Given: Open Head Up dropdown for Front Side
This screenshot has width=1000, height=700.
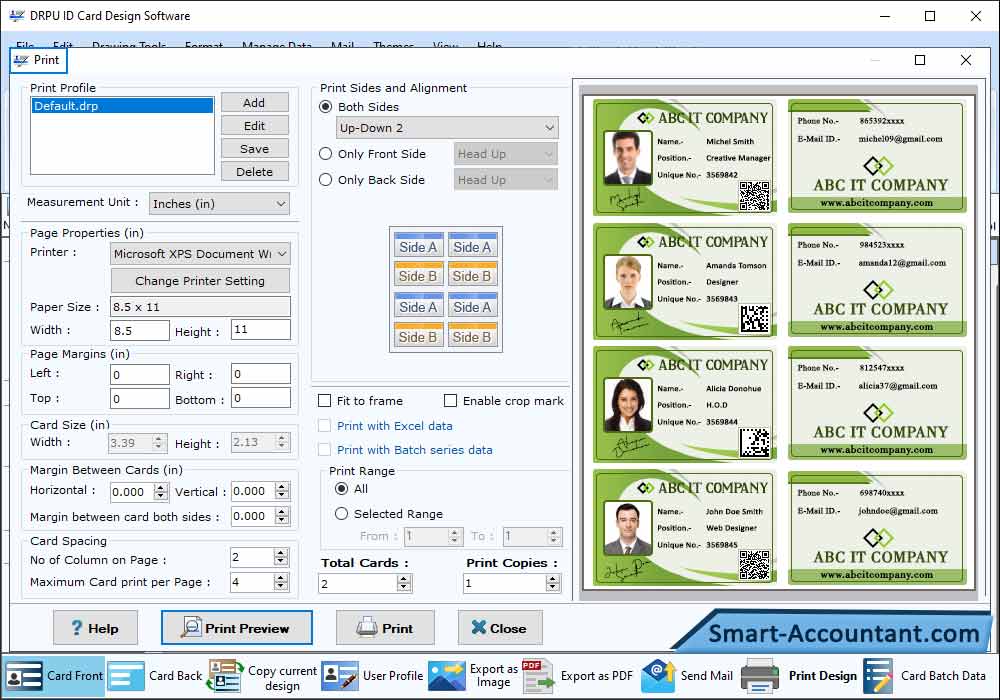Looking at the screenshot, I should pyautogui.click(x=506, y=154).
